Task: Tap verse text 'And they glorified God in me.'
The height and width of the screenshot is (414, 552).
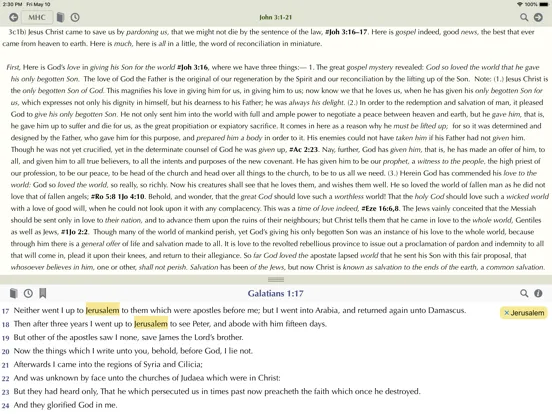Action: pyautogui.click(x=65, y=405)
